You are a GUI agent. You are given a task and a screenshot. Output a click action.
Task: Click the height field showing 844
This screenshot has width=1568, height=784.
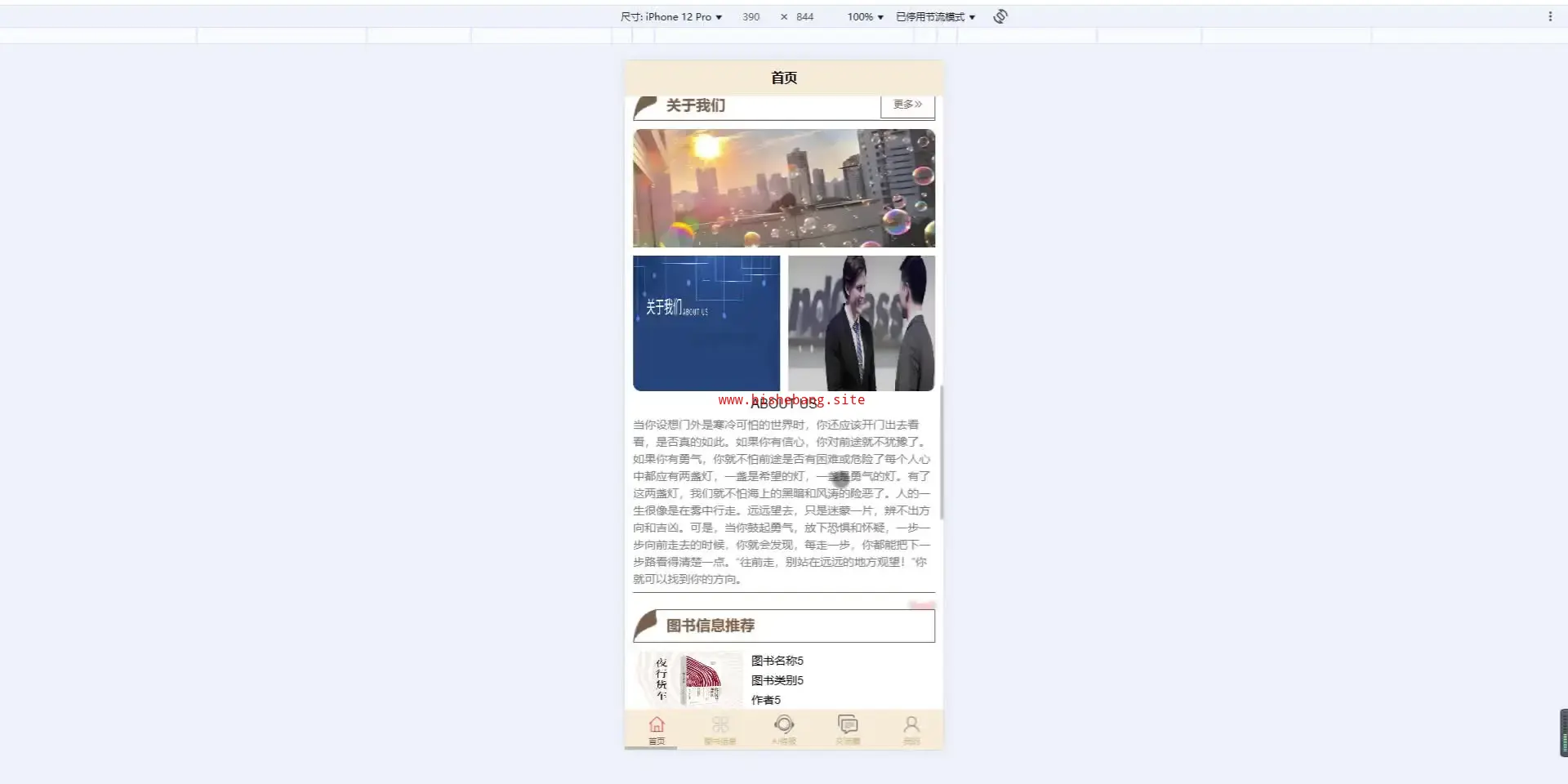click(x=805, y=16)
